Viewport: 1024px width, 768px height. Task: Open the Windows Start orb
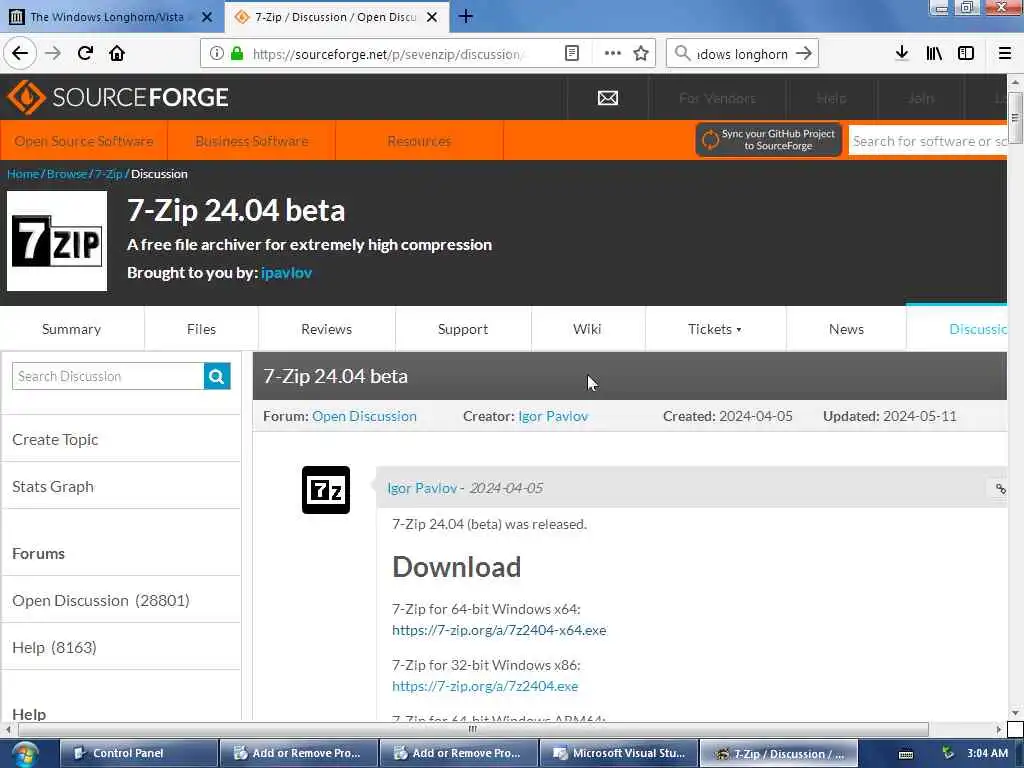tap(25, 754)
